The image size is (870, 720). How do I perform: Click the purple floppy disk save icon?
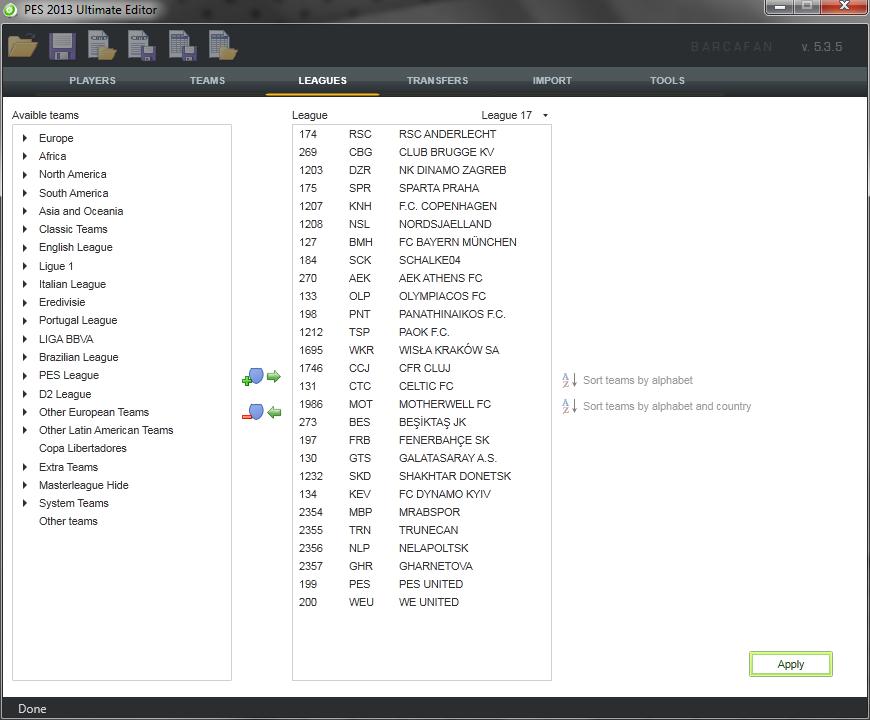point(62,46)
